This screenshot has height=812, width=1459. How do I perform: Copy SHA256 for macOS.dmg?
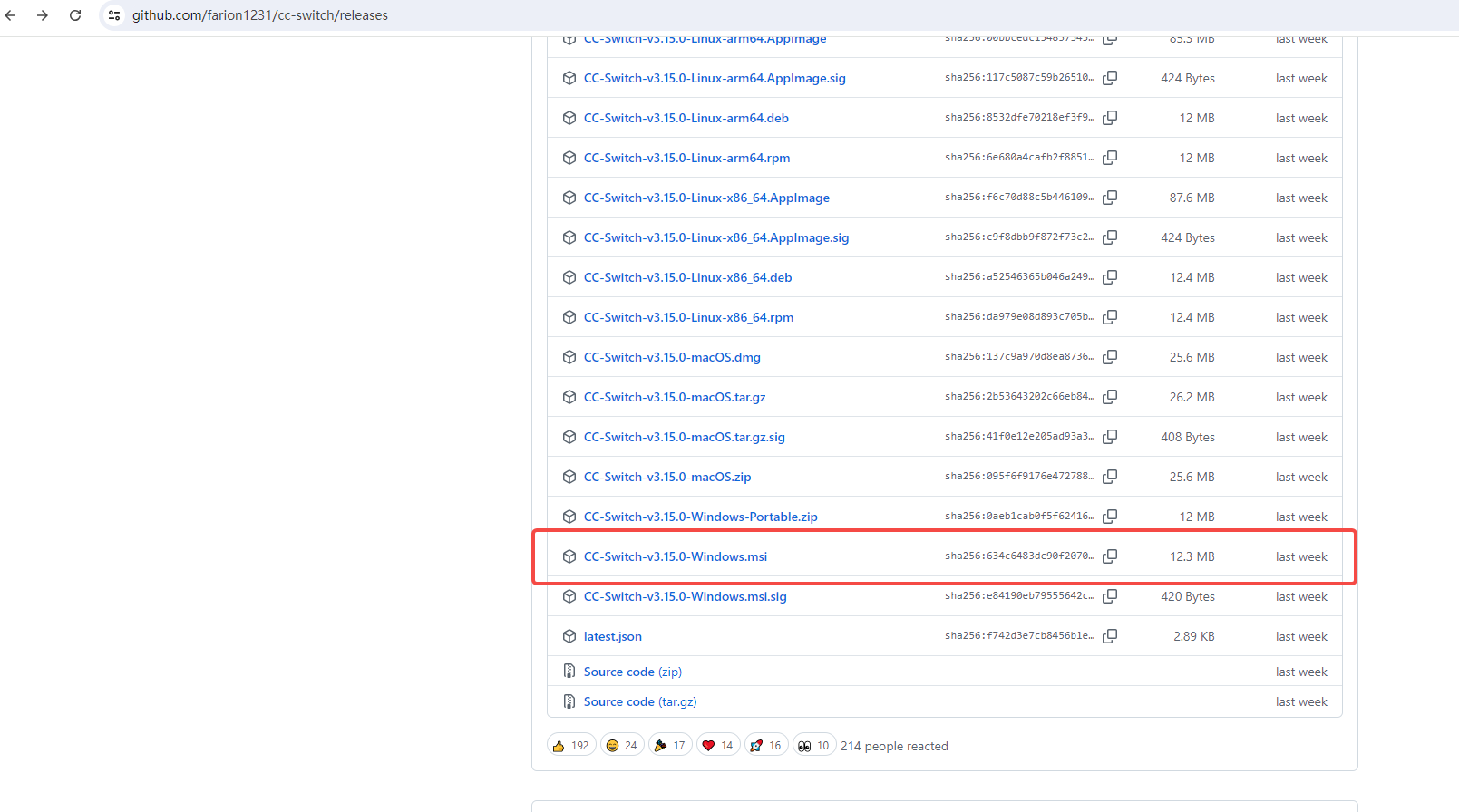coord(1110,357)
